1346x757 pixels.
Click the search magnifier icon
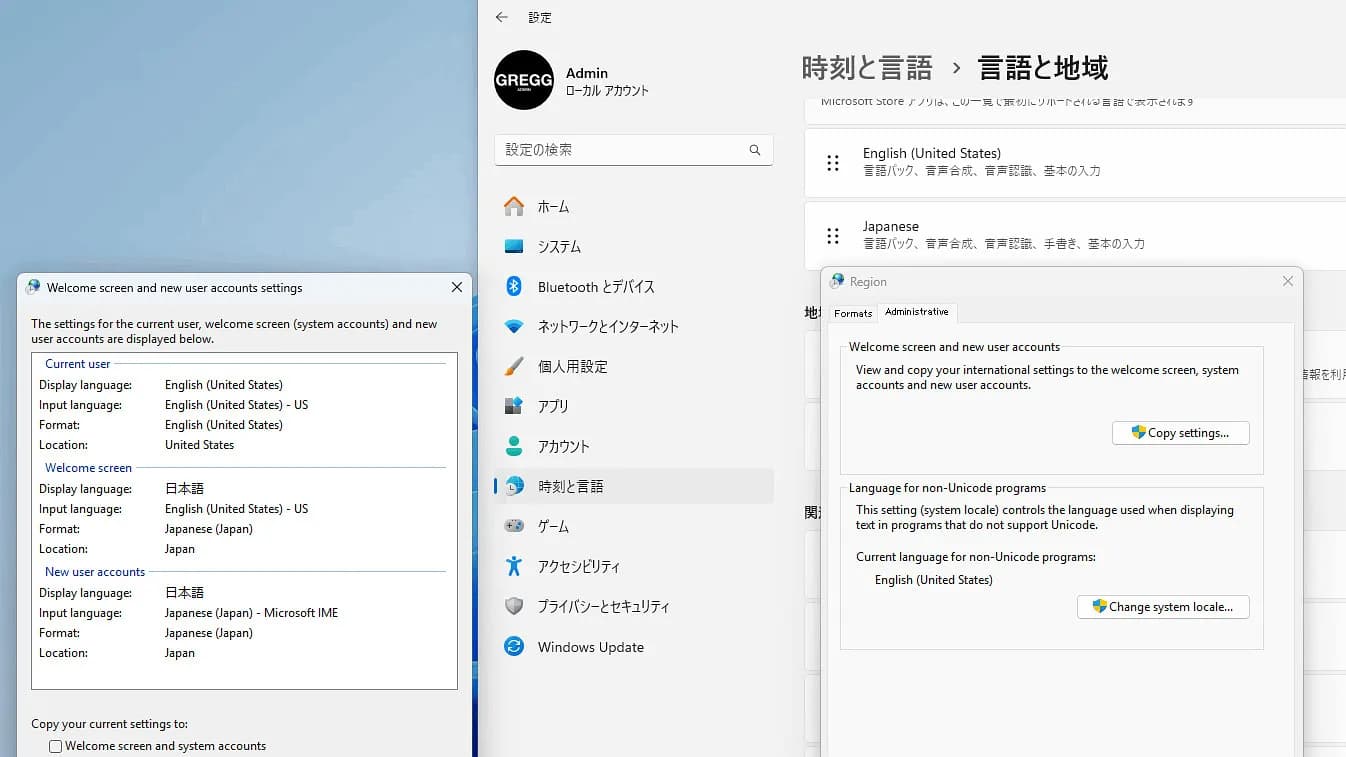[x=755, y=150]
